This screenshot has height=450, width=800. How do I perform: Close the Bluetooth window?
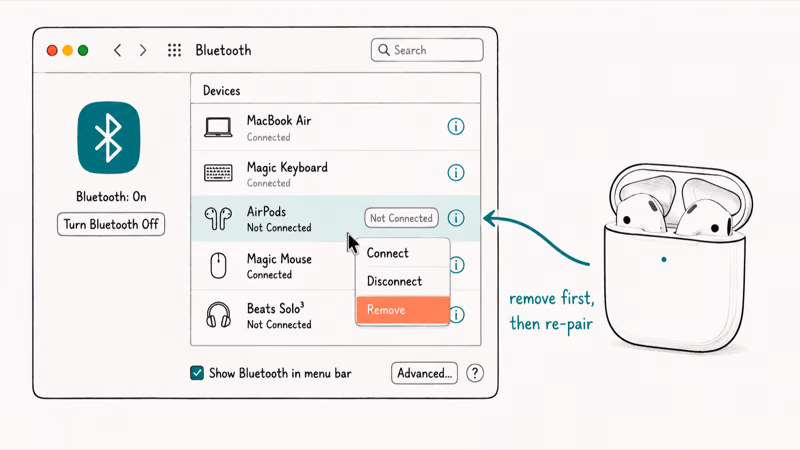52,51
